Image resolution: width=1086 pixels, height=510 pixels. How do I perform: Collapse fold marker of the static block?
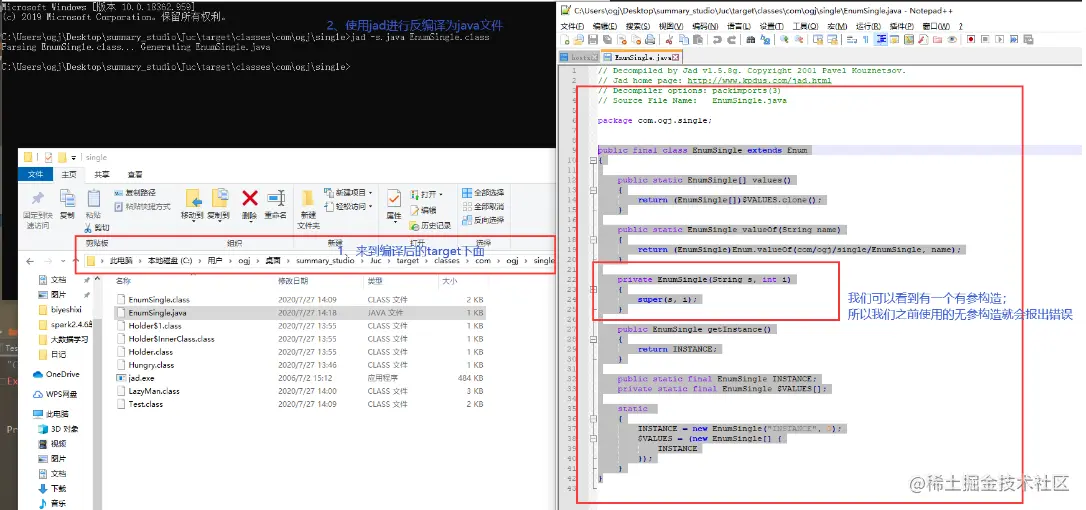point(594,419)
